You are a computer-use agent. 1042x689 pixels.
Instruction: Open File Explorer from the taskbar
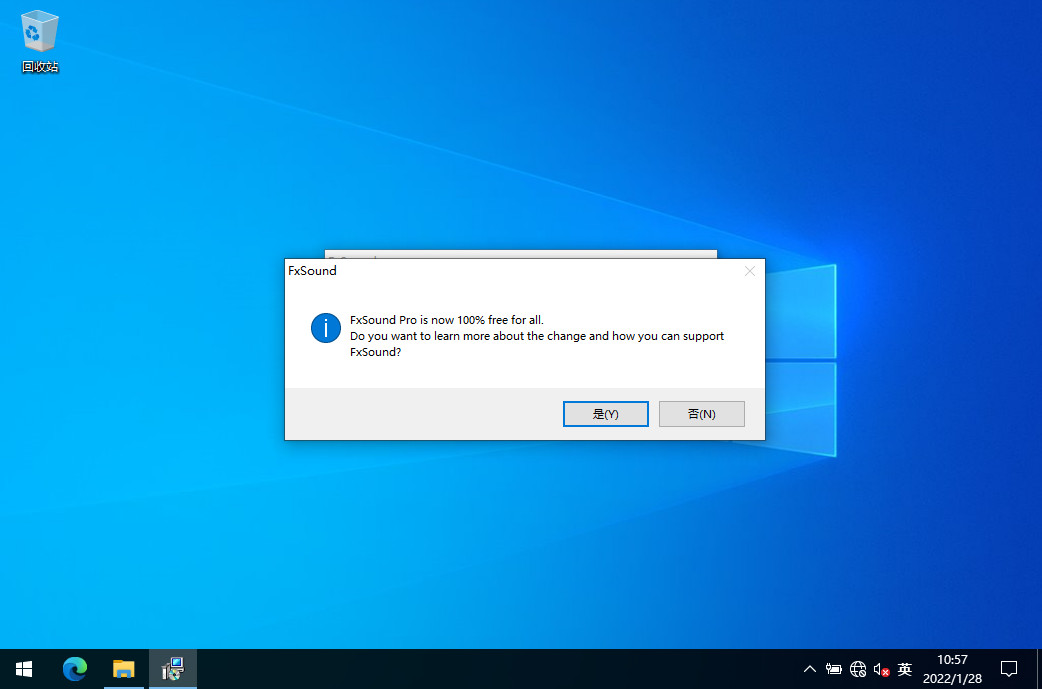[124, 669]
